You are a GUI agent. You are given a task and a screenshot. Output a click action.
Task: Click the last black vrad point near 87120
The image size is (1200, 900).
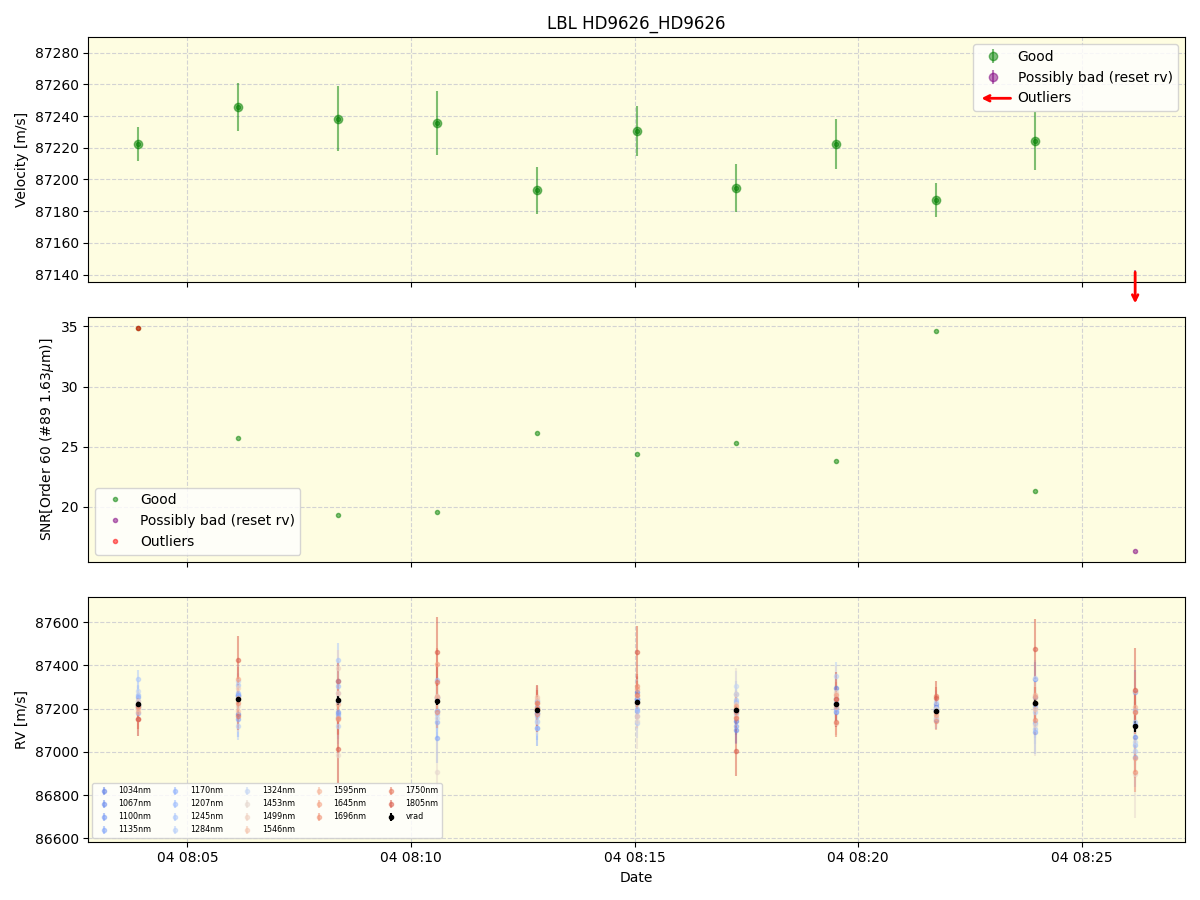point(1135,727)
